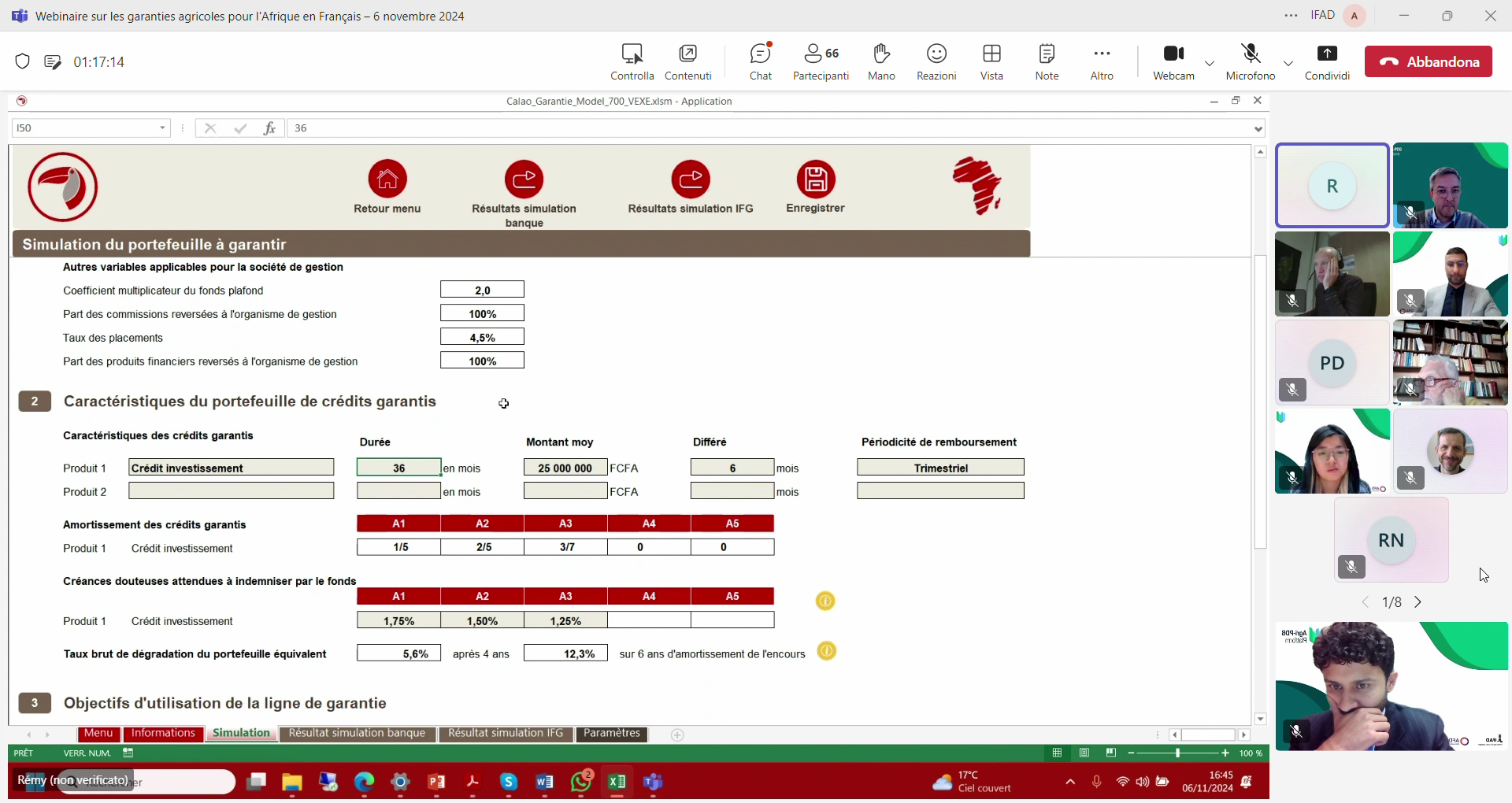The image size is (1512, 803).
Task: Go to next participant page arrow
Action: 1418,602
